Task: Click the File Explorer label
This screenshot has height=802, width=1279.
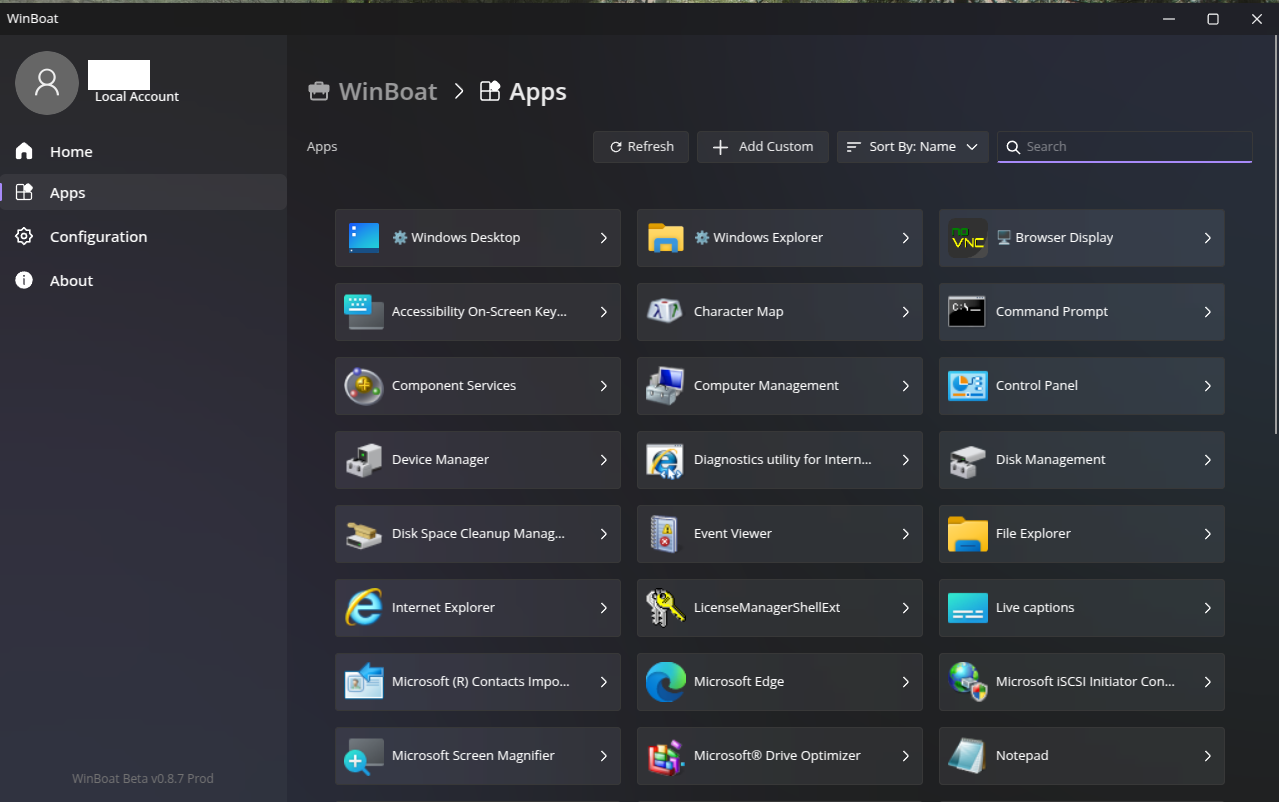Action: 1033,534
